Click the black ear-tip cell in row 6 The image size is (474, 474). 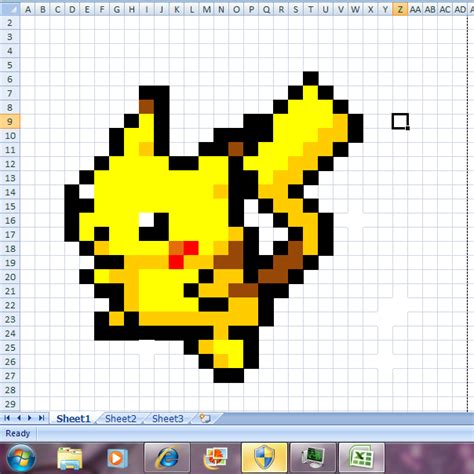click(311, 79)
